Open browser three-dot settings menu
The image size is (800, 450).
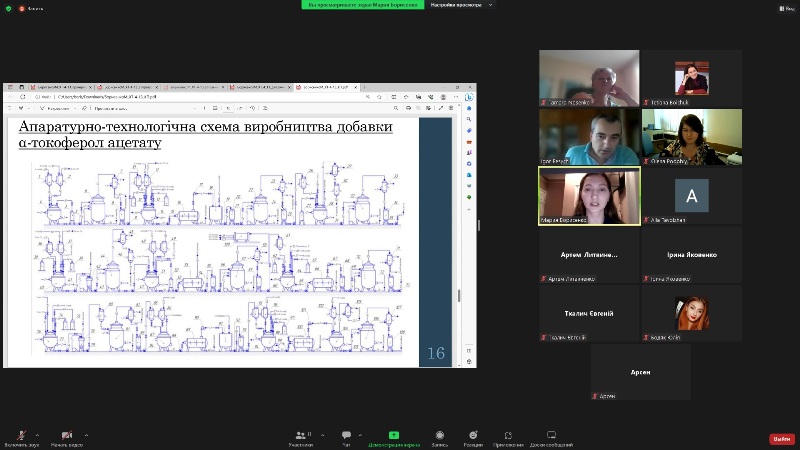pyautogui.click(x=456, y=96)
